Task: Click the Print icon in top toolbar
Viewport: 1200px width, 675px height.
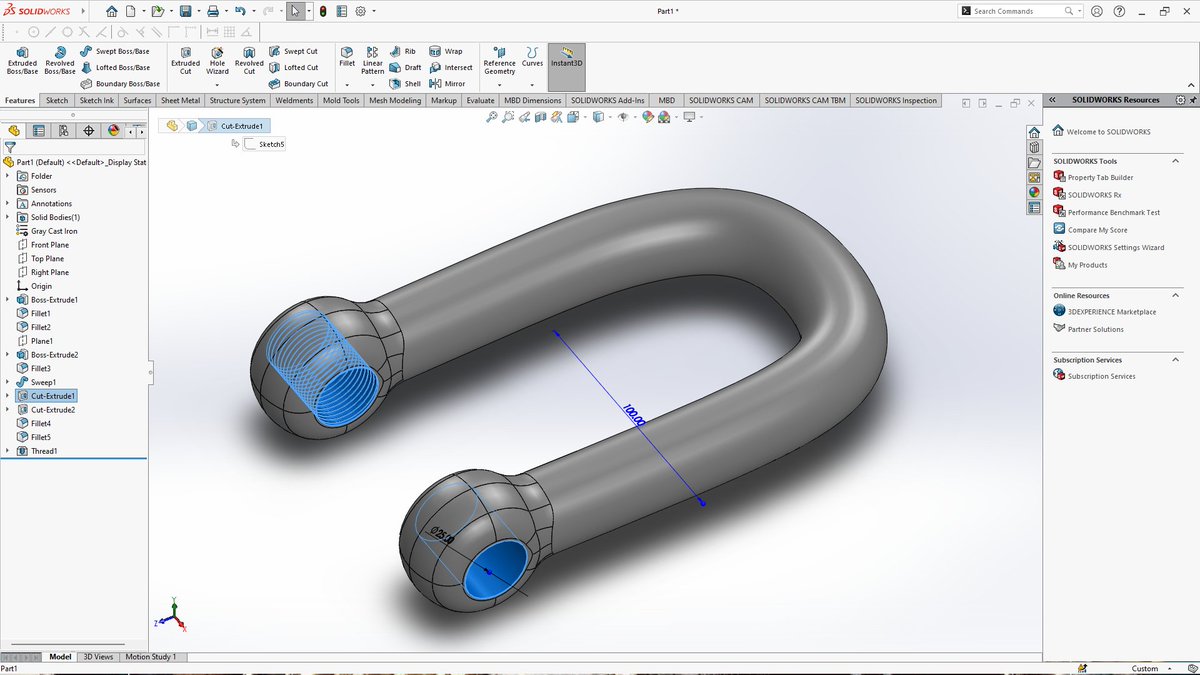Action: coord(213,11)
